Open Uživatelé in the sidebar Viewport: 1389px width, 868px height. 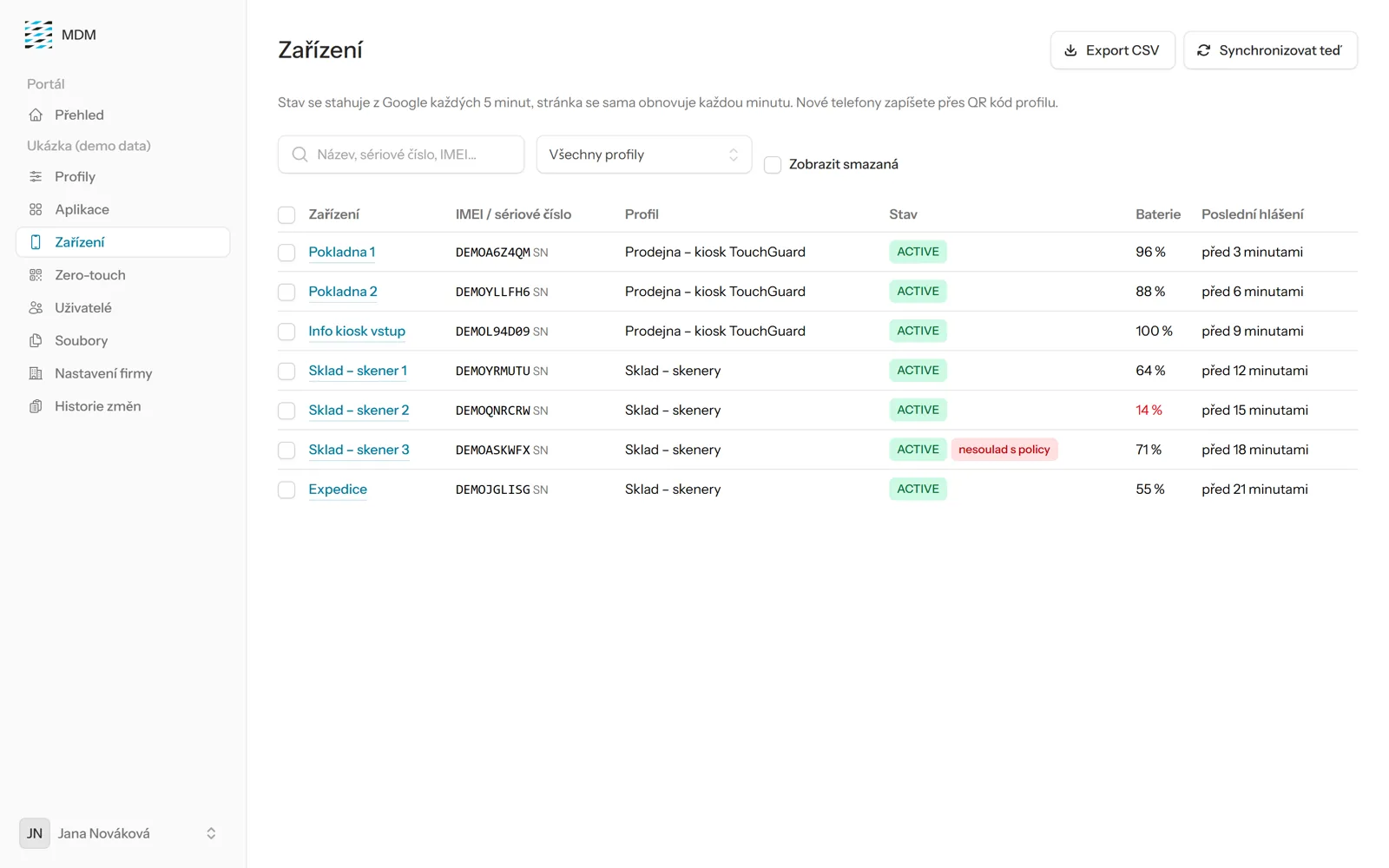pos(122,308)
